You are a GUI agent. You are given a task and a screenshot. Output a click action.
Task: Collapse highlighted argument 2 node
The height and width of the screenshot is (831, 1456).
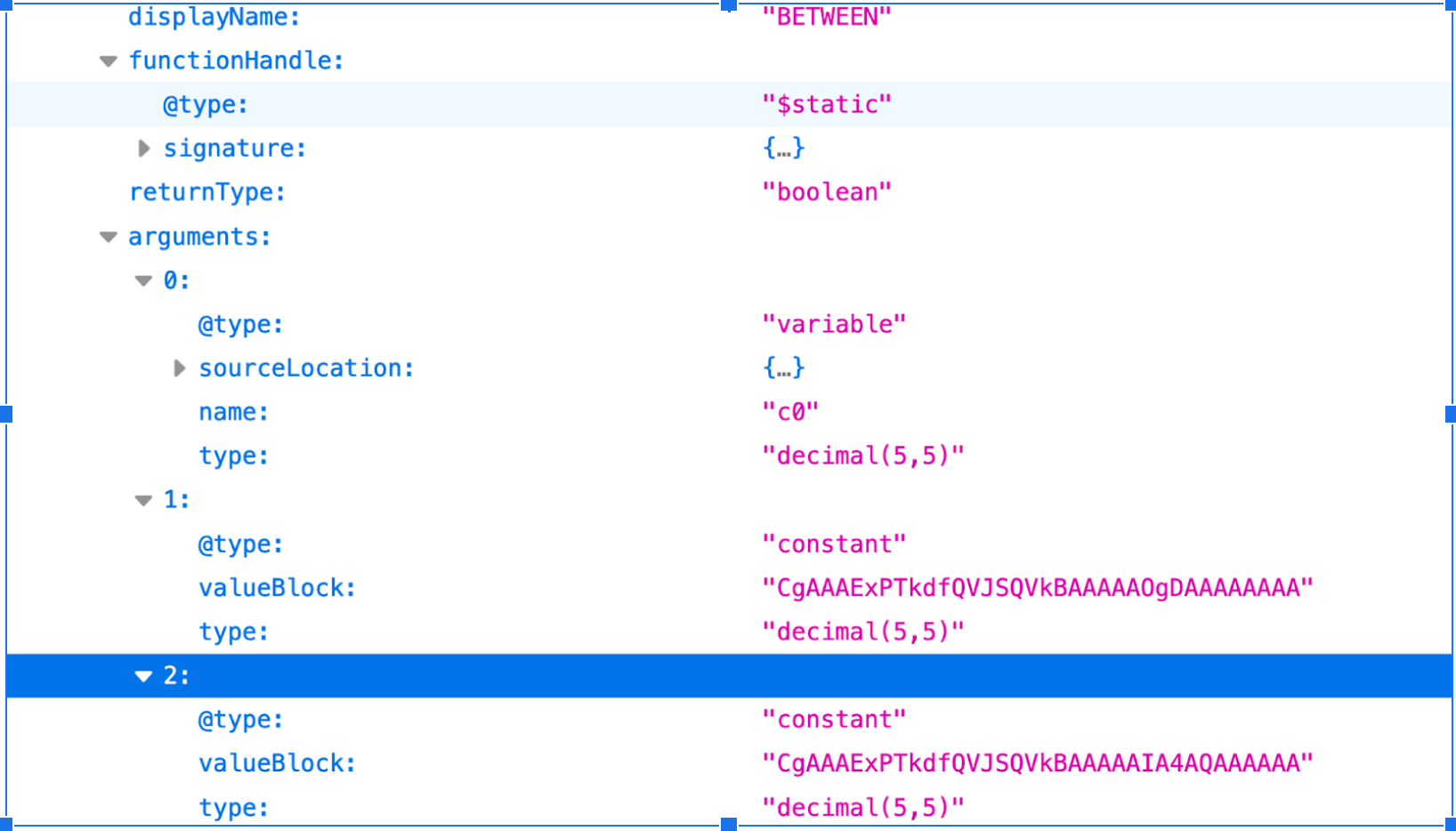pos(143,677)
